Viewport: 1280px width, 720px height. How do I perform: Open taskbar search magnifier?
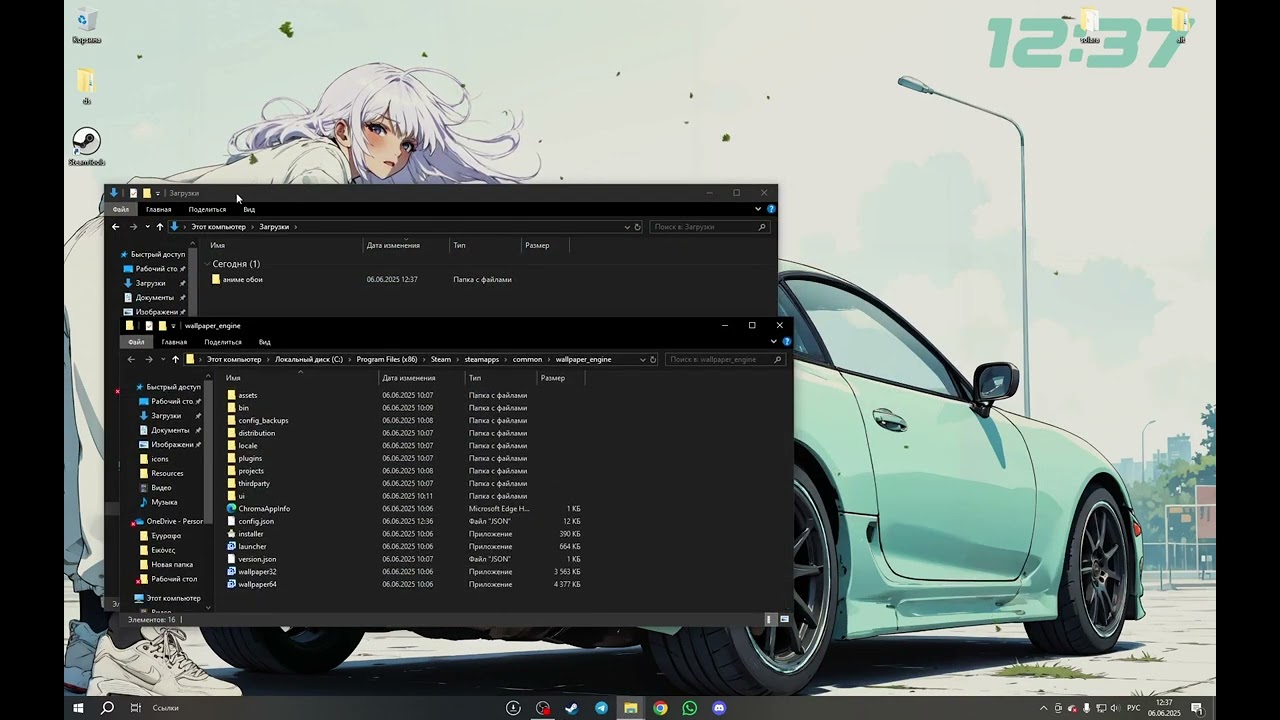[x=107, y=708]
